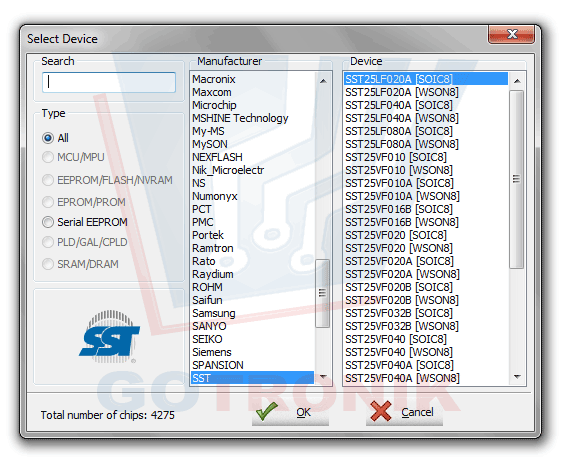Choose device SST25VF020 [WSON8]

click(426, 248)
